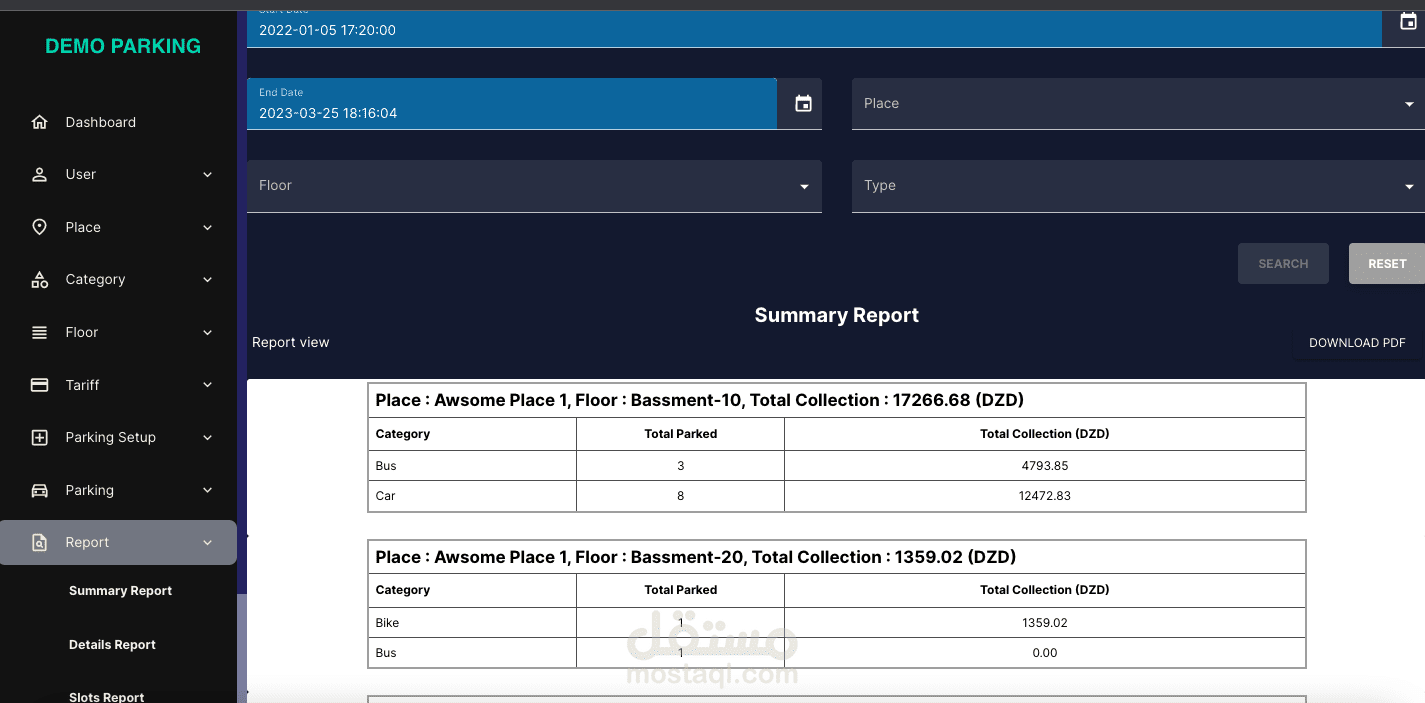Click the Car category cell
Screen dimensions: 1425x703
click(472, 496)
